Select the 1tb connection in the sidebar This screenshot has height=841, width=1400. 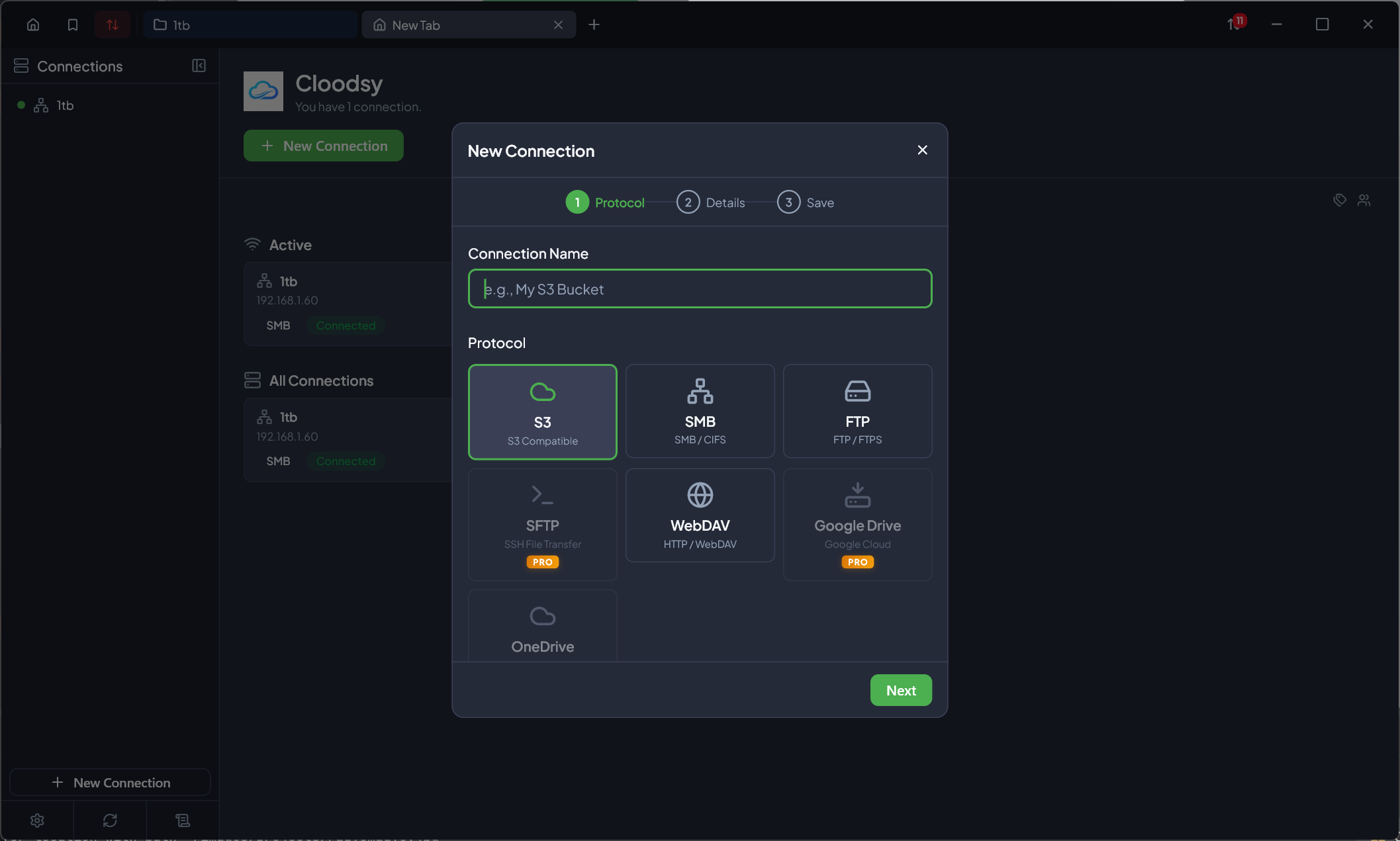point(64,105)
